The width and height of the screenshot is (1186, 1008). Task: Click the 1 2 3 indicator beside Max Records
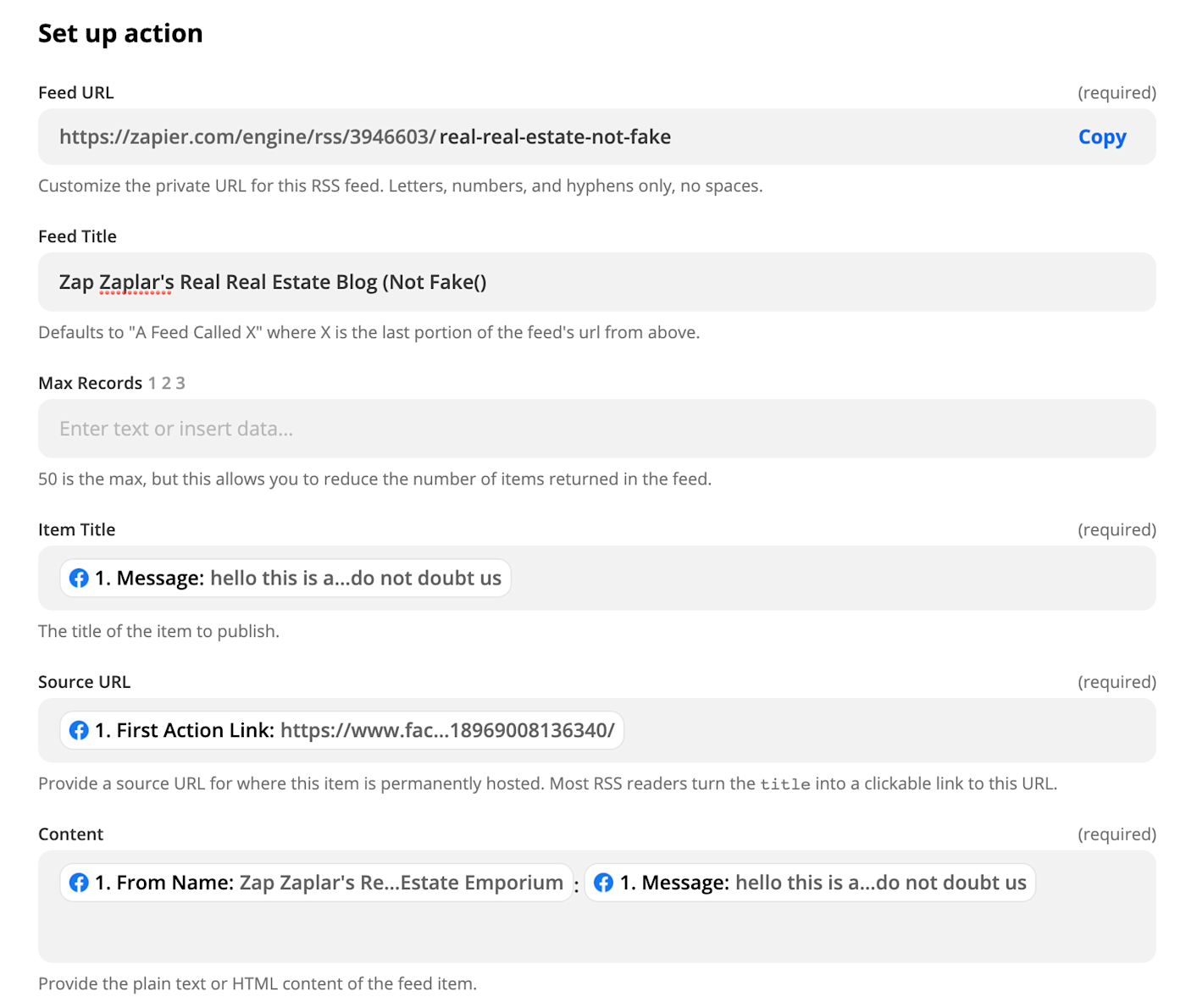(166, 383)
